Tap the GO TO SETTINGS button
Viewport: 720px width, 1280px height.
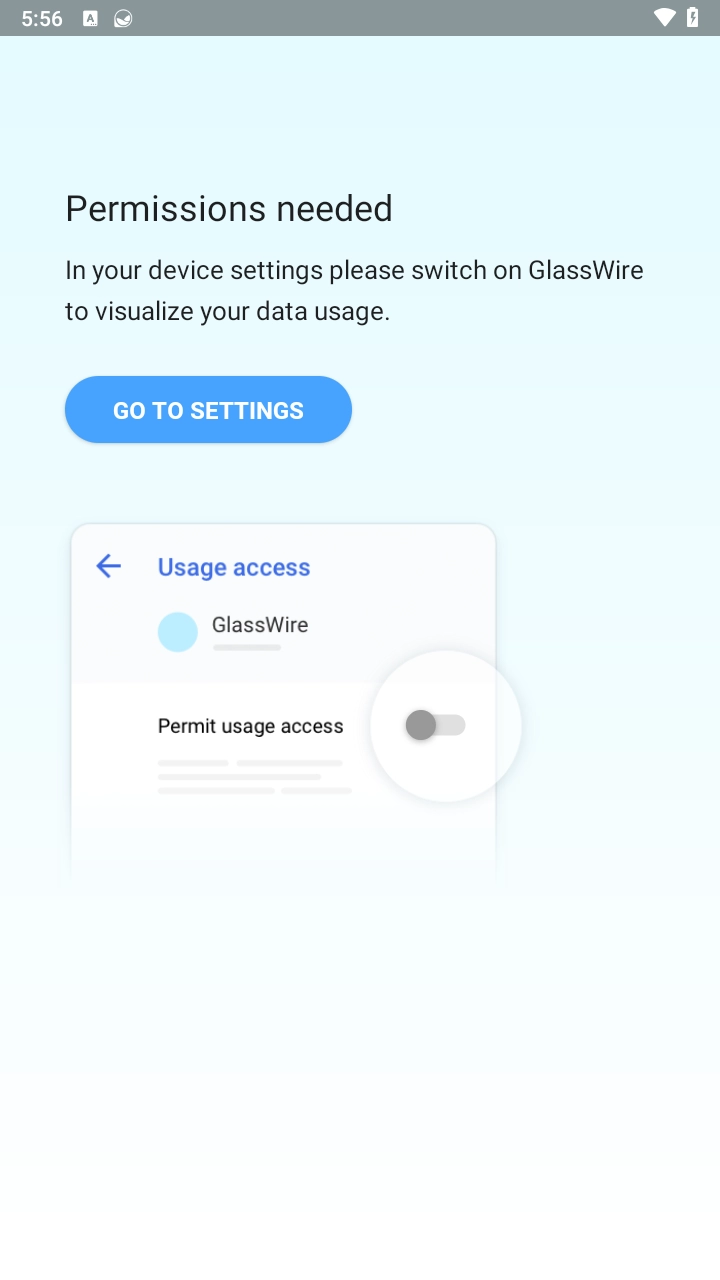(x=208, y=410)
